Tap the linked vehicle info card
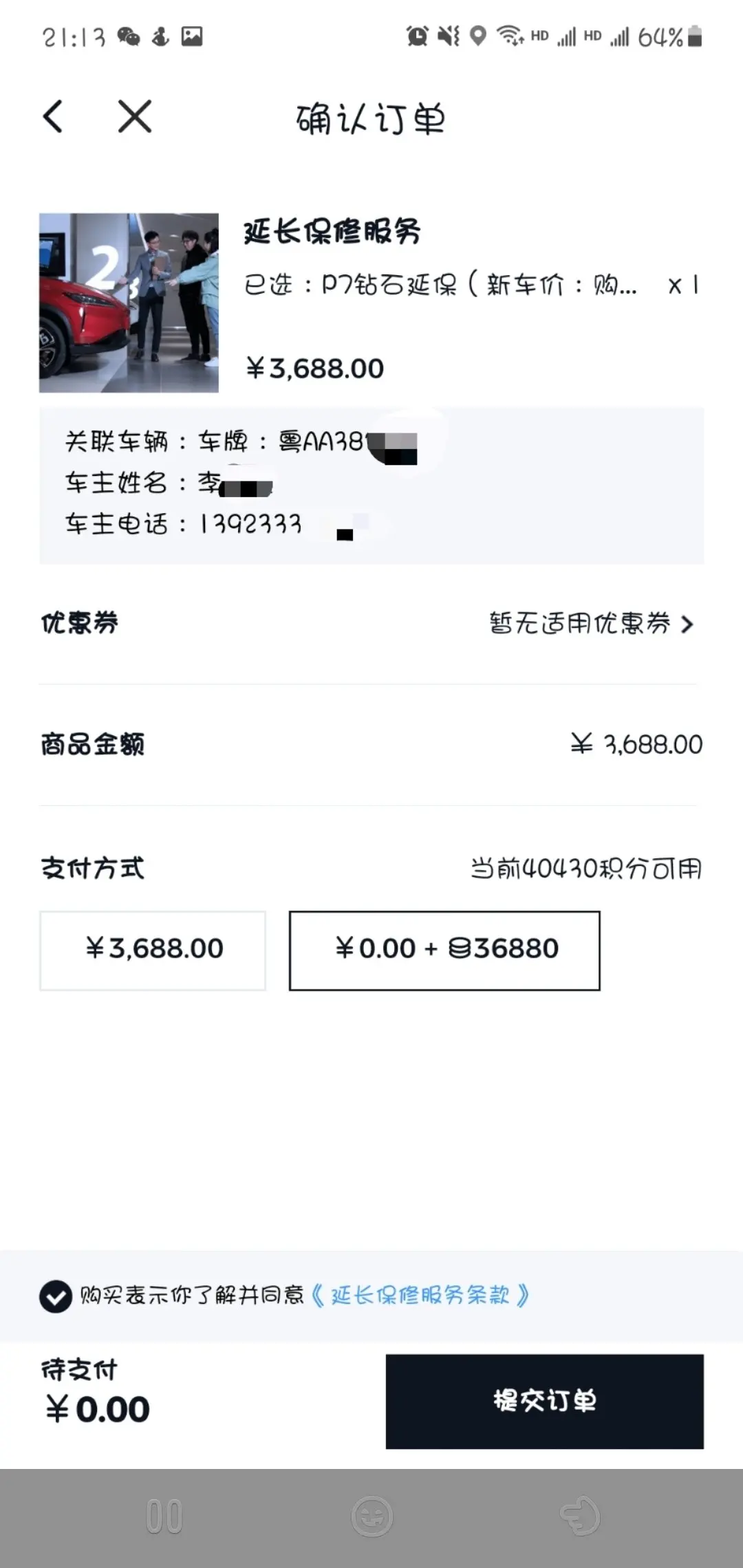This screenshot has height=1568, width=743. pyautogui.click(x=371, y=486)
